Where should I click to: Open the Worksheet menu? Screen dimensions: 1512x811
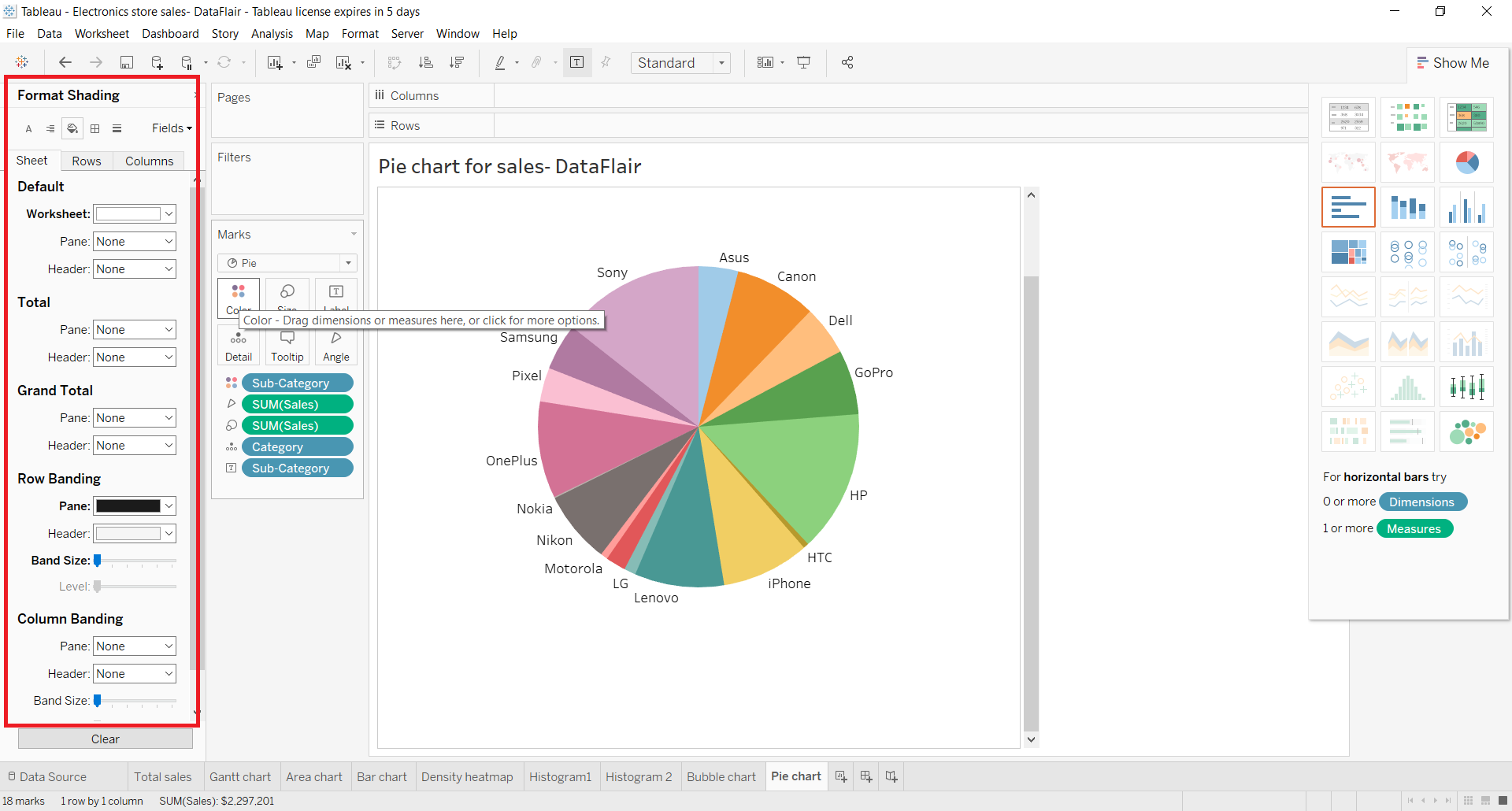point(102,34)
